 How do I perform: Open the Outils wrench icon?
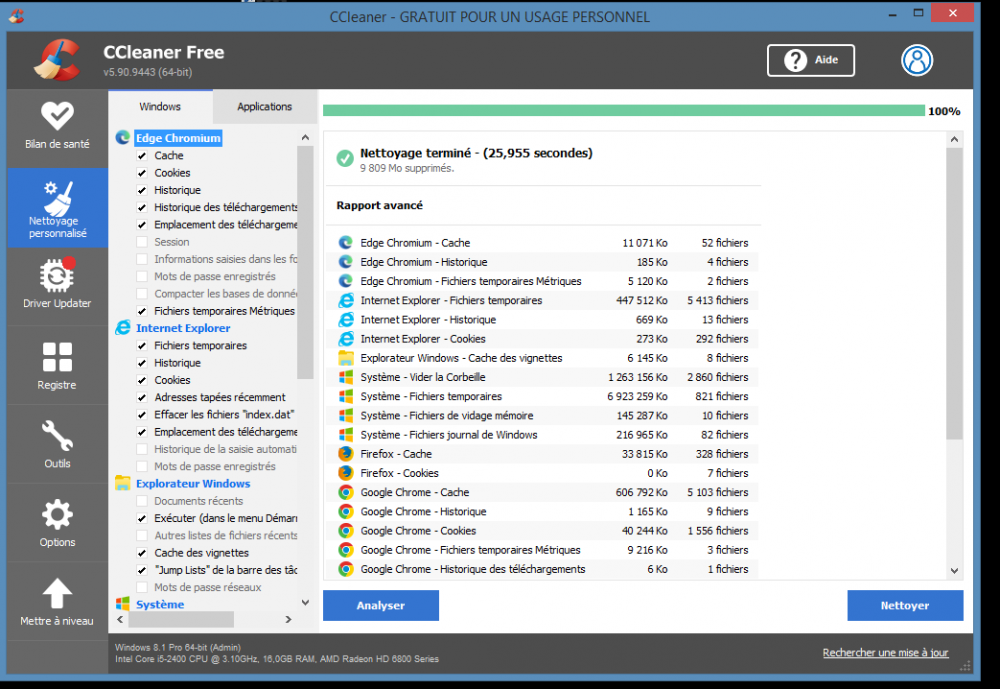point(57,435)
